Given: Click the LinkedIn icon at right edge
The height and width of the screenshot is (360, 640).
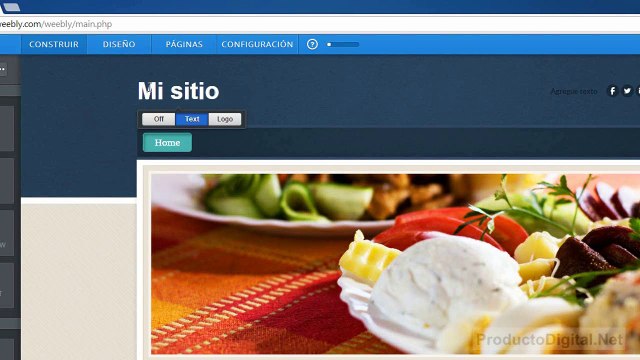Looking at the screenshot, I should (638, 91).
